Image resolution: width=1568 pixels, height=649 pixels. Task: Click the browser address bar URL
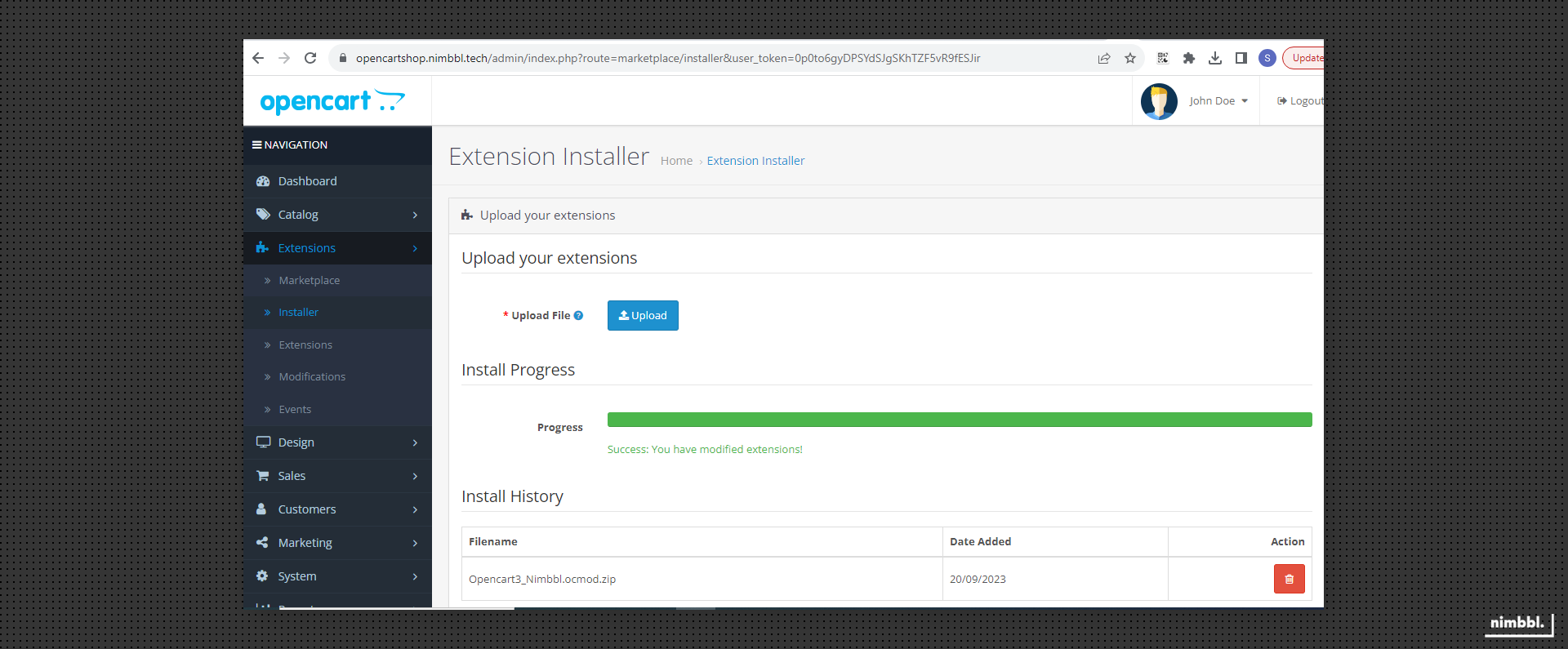coord(667,58)
